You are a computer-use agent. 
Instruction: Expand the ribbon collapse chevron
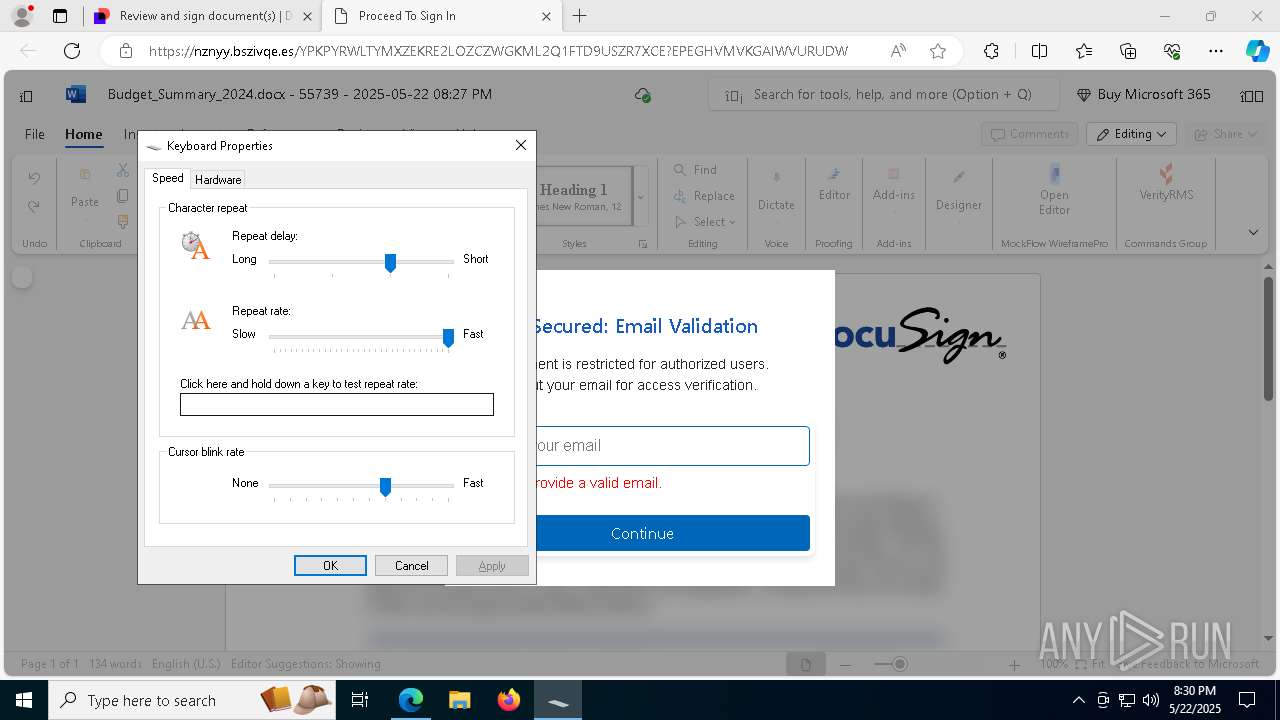1253,232
